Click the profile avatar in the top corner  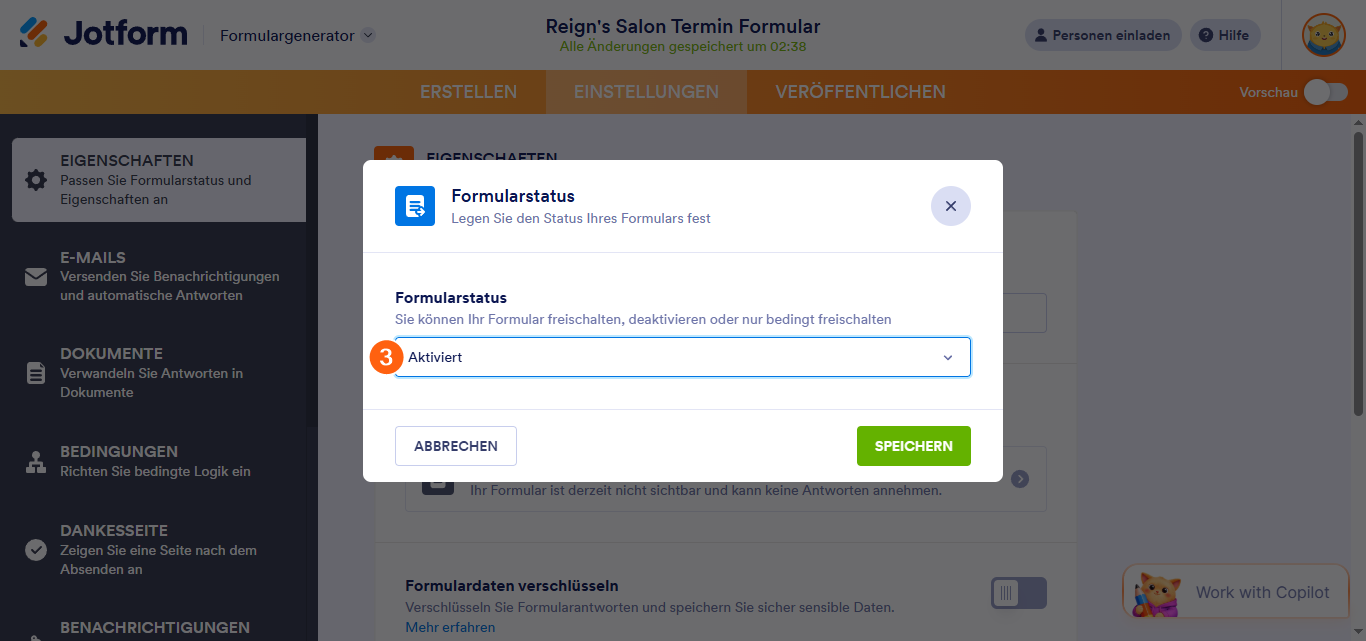point(1323,33)
